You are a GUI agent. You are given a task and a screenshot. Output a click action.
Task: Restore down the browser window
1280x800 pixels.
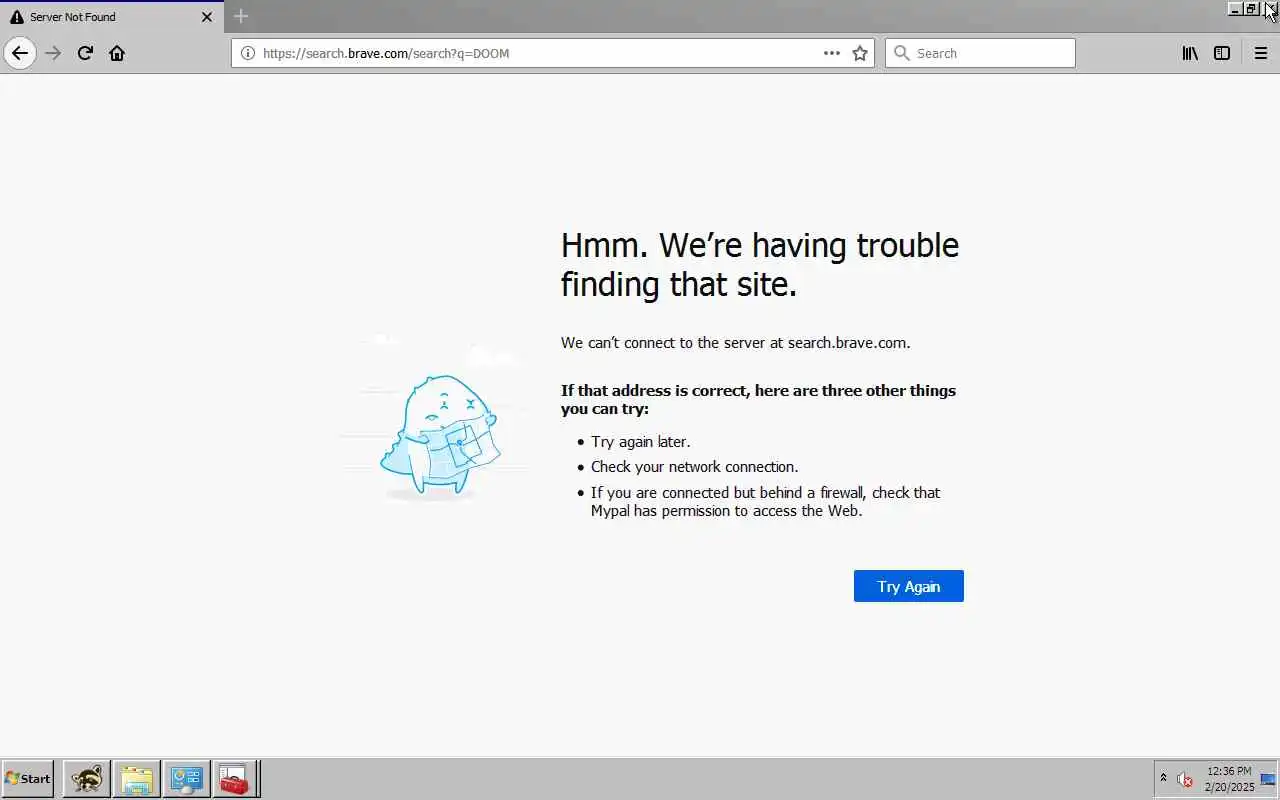pyautogui.click(x=1251, y=9)
